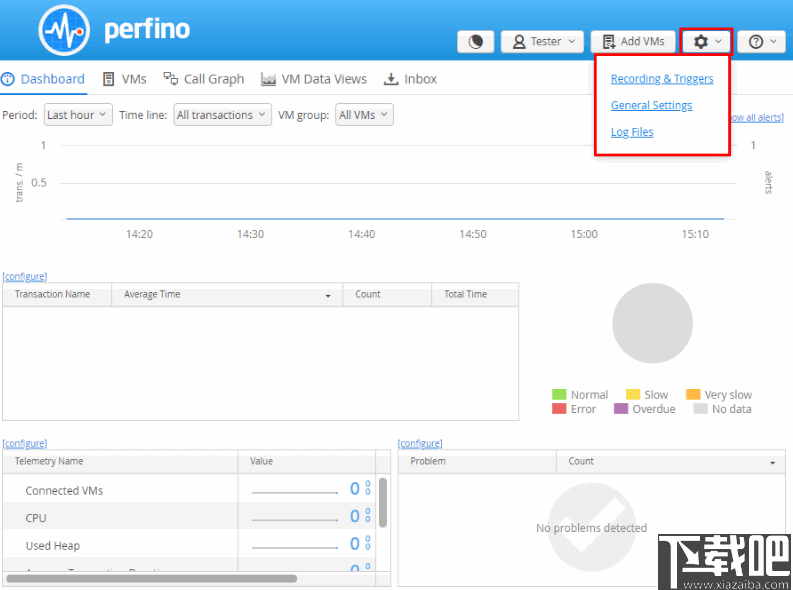The image size is (793, 590).
Task: Click configure link above problems table
Action: (420, 443)
